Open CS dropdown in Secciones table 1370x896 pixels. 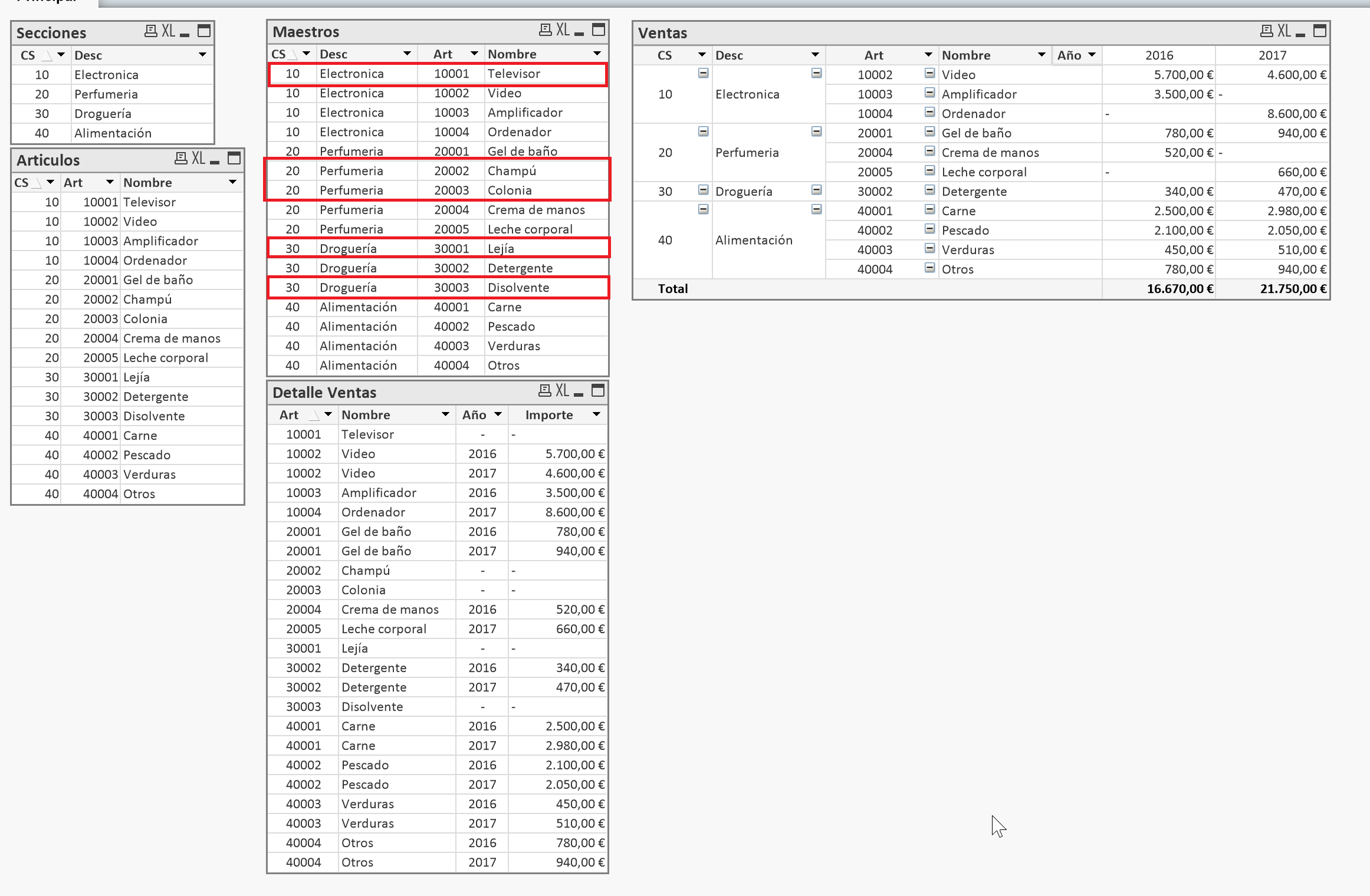[x=61, y=54]
